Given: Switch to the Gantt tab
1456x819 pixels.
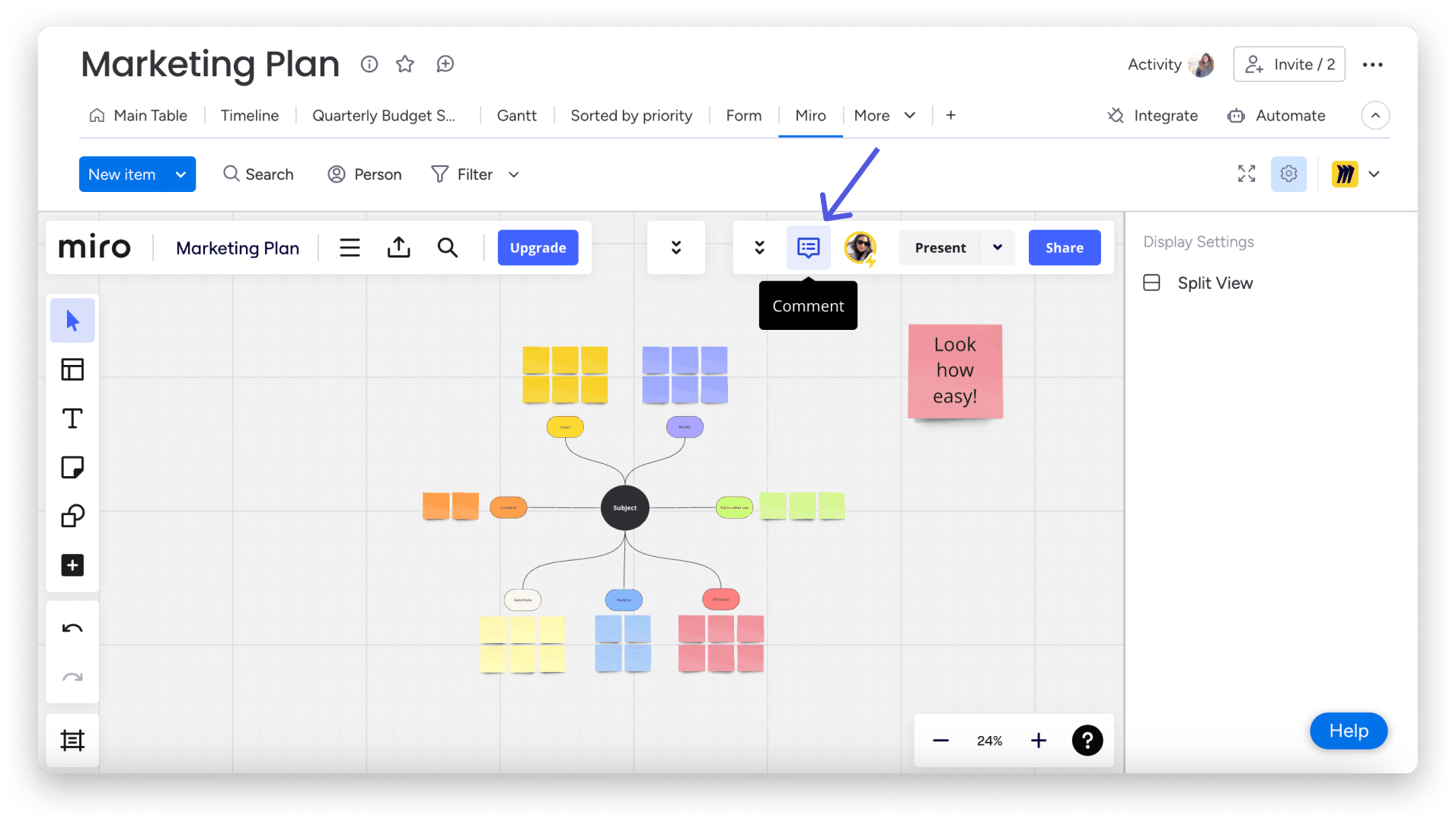Looking at the screenshot, I should pos(516,116).
